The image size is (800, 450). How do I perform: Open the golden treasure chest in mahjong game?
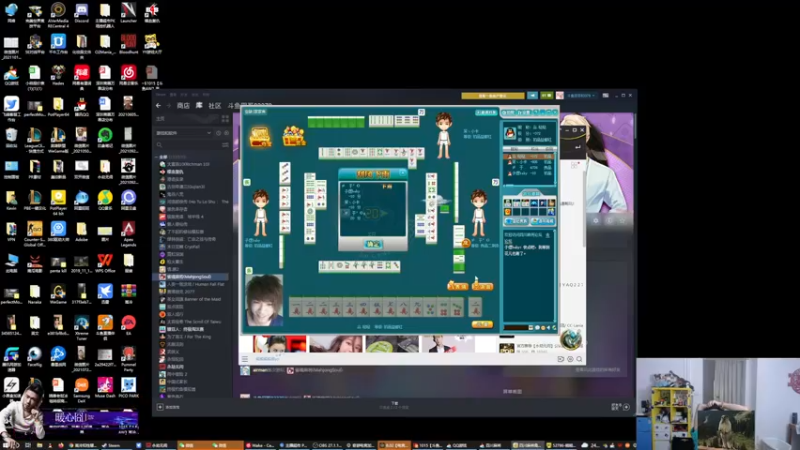click(x=260, y=137)
